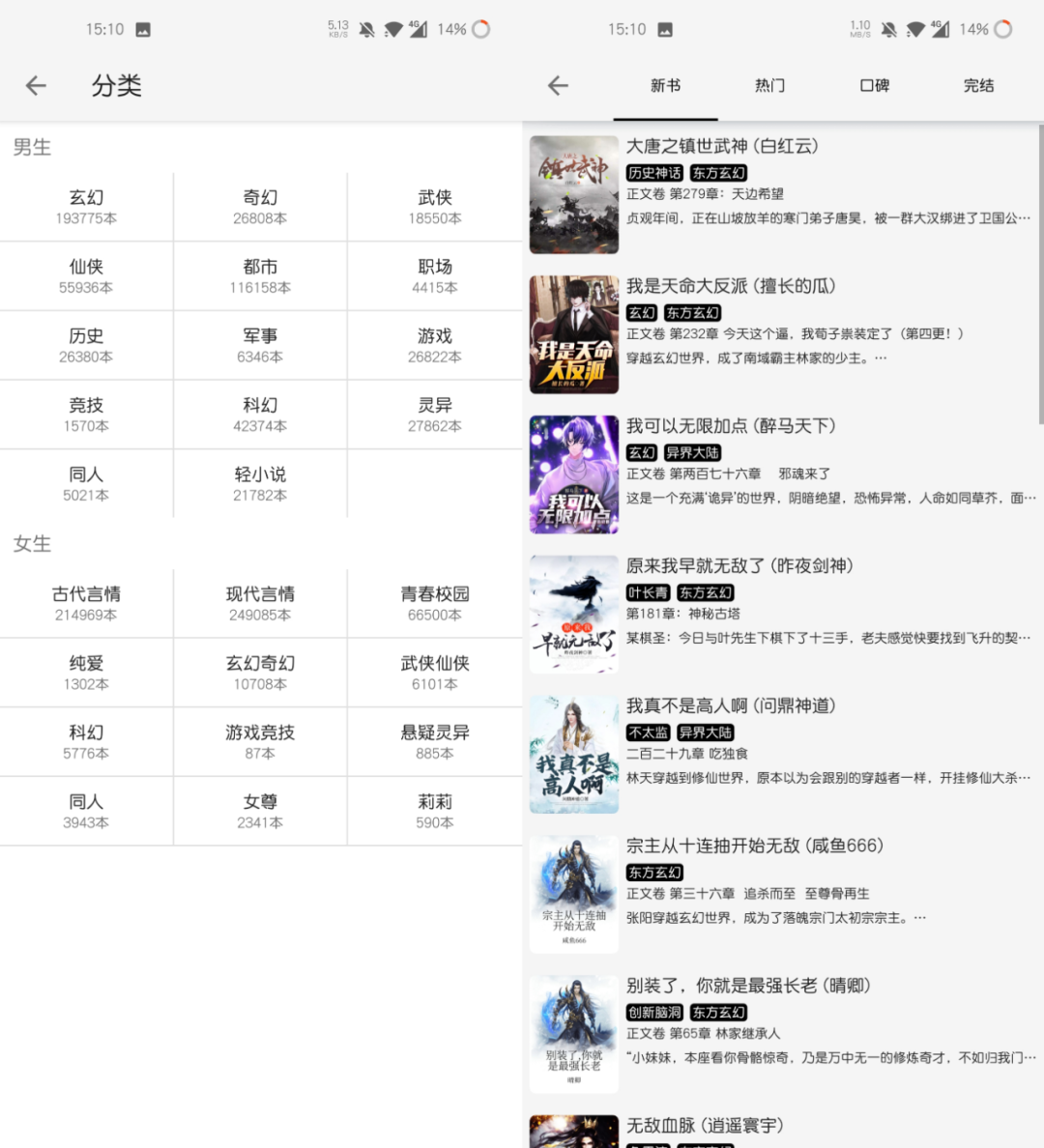Open the 科幻 42374本 category
This screenshot has width=1044, height=1148.
pyautogui.click(x=260, y=415)
